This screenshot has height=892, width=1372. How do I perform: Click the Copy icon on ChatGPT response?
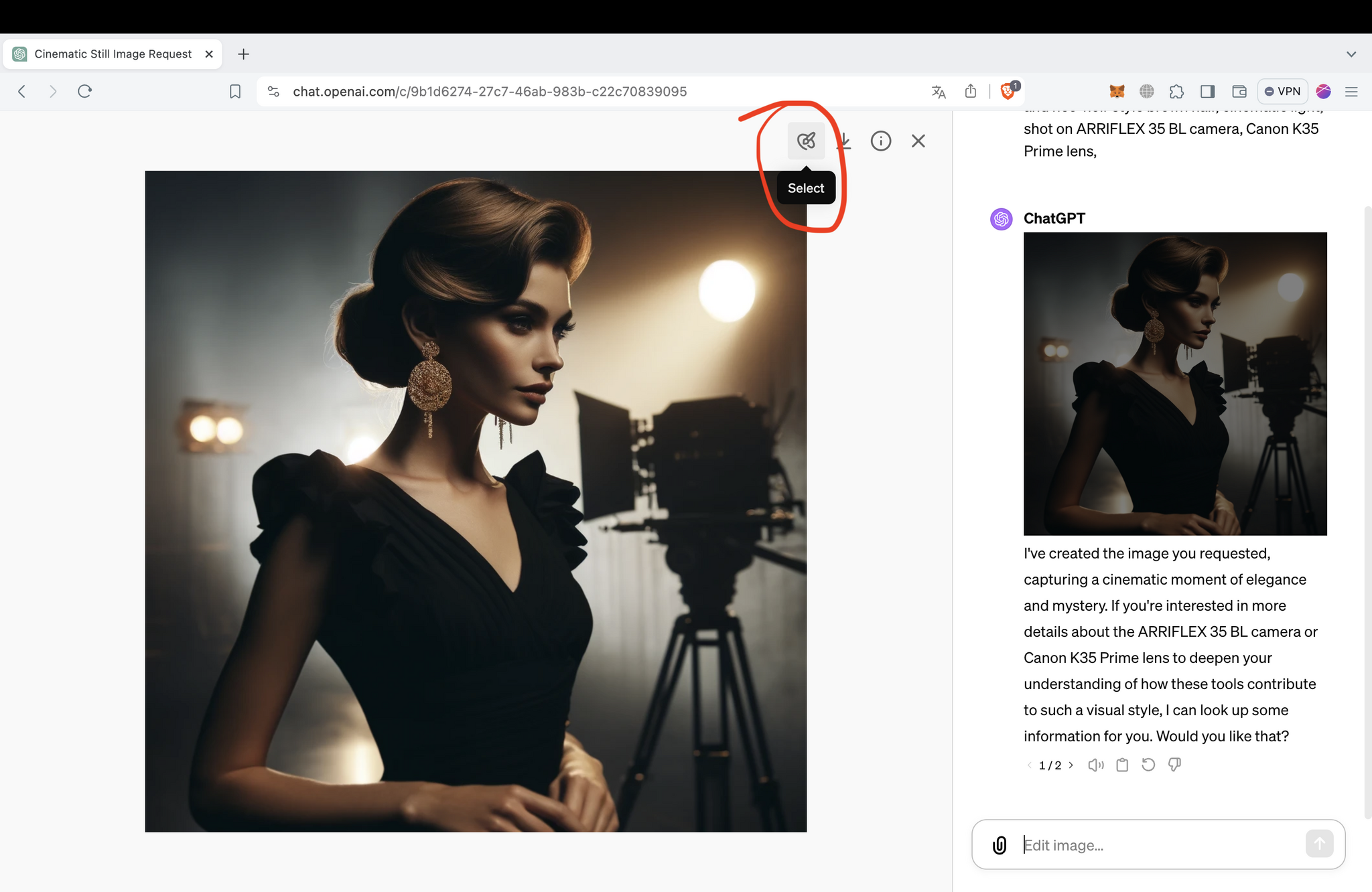click(1122, 765)
